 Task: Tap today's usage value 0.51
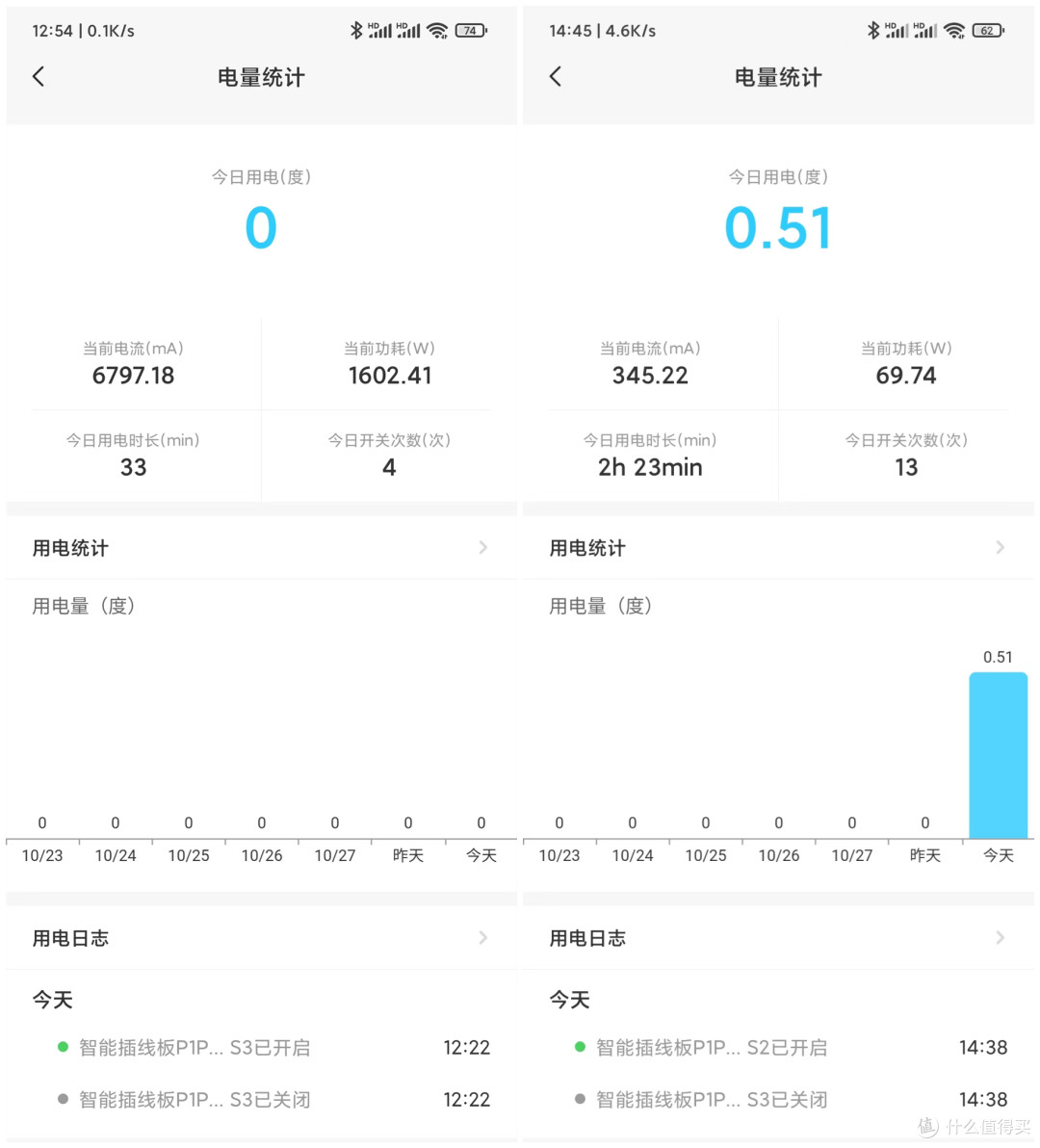coord(778,227)
